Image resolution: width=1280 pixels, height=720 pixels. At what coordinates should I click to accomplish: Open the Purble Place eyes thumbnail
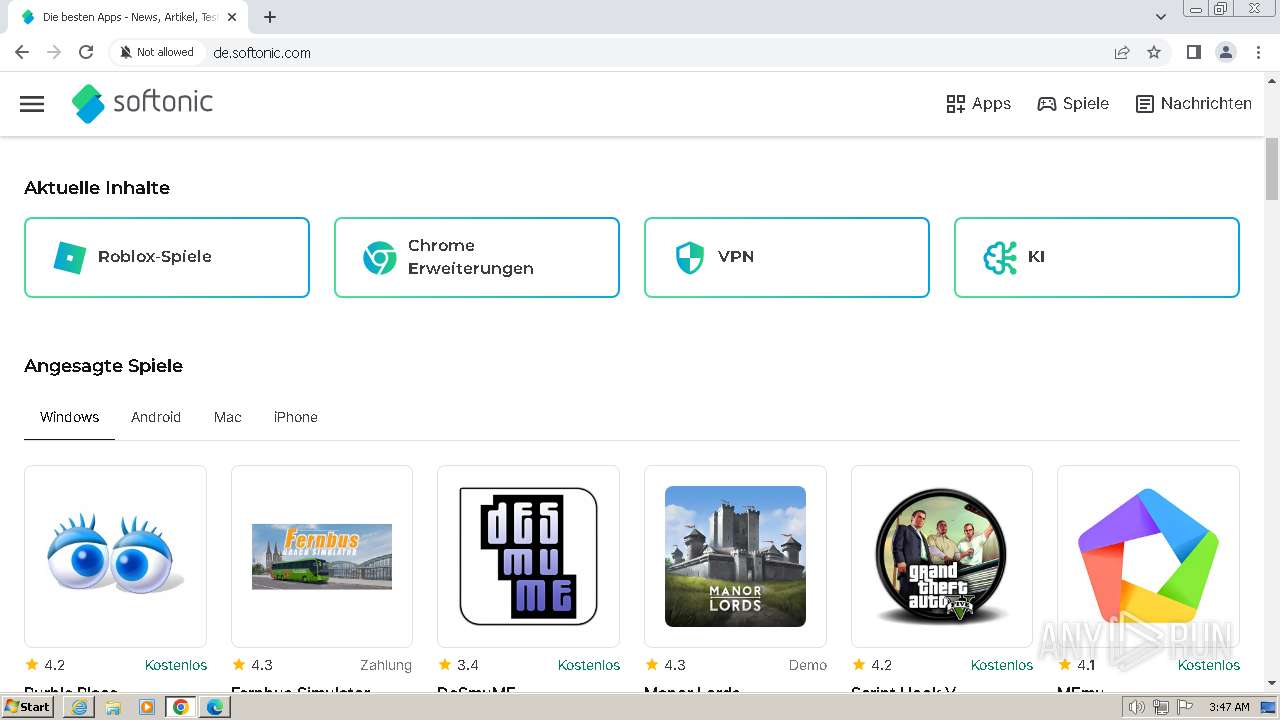[115, 556]
